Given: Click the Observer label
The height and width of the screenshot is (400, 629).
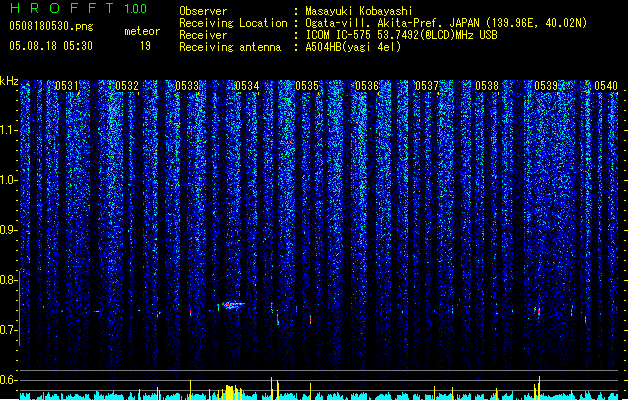Looking at the screenshot, I should pyautogui.click(x=203, y=11).
